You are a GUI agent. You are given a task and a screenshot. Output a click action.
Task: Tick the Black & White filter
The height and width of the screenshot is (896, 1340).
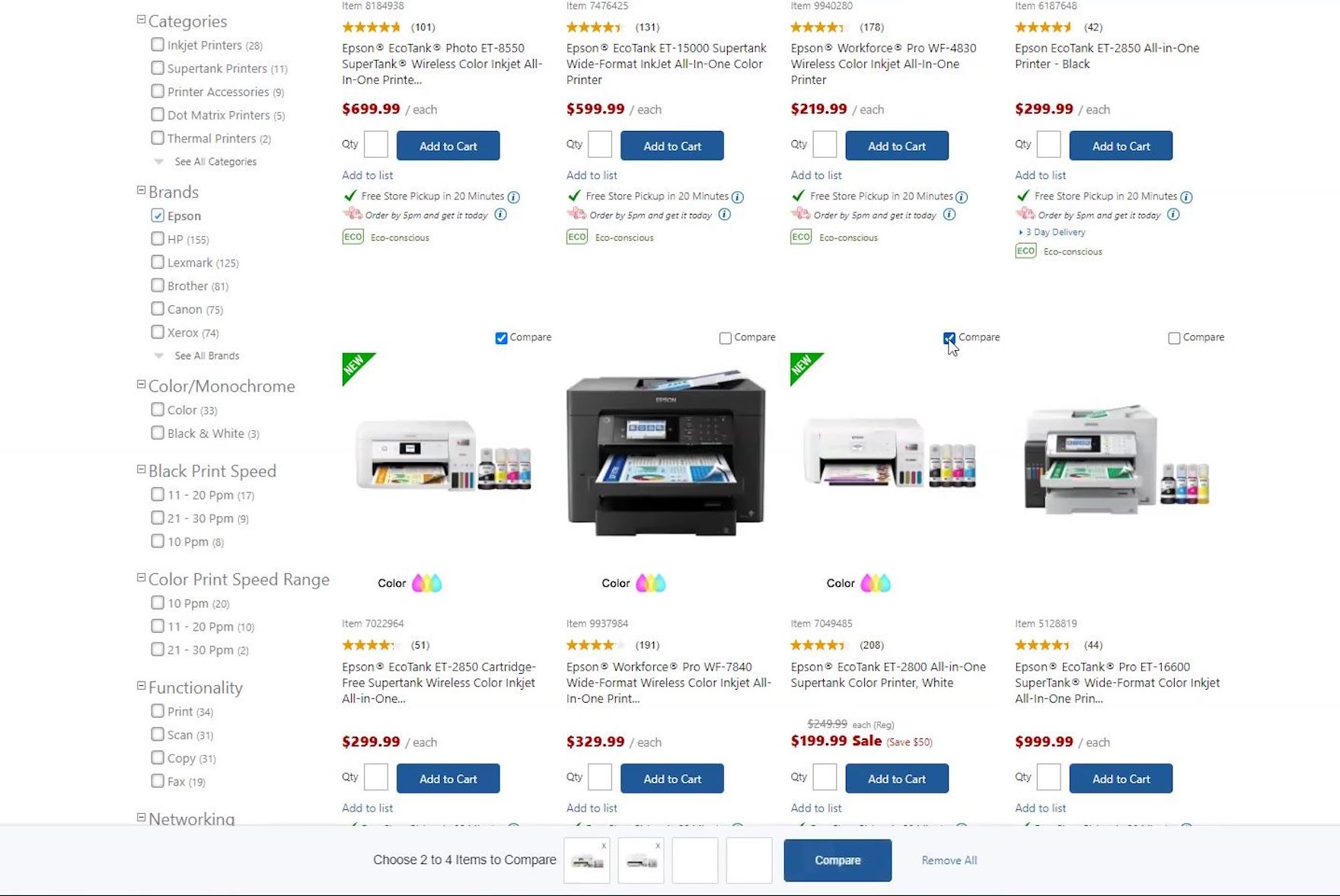pos(158,432)
